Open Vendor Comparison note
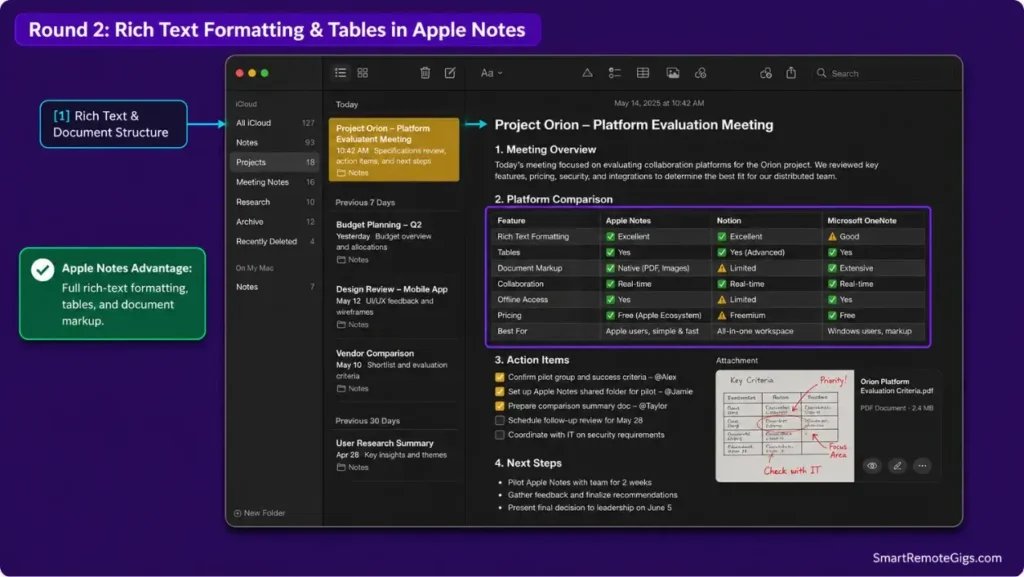The width and height of the screenshot is (1024, 577). [x=394, y=369]
